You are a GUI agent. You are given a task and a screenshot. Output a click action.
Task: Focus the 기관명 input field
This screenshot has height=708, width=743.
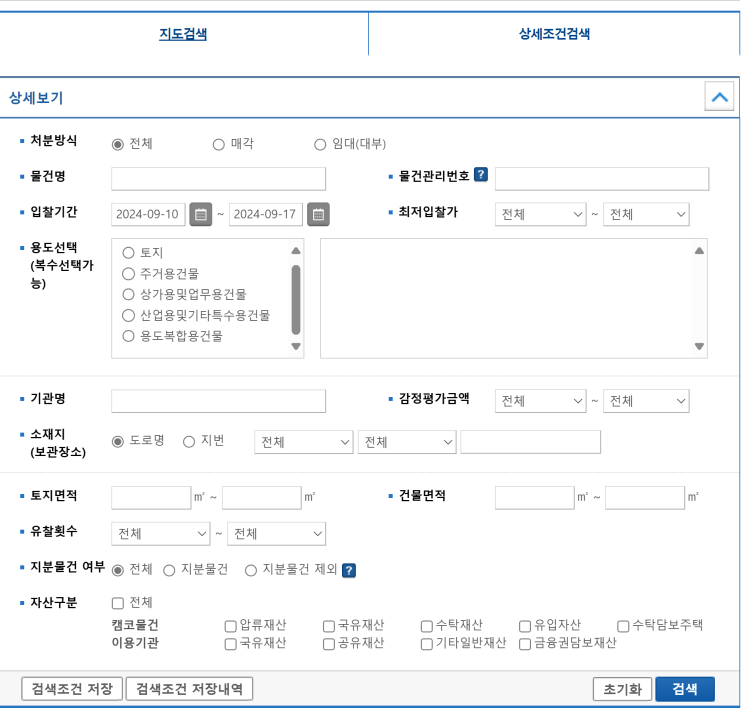[218, 401]
